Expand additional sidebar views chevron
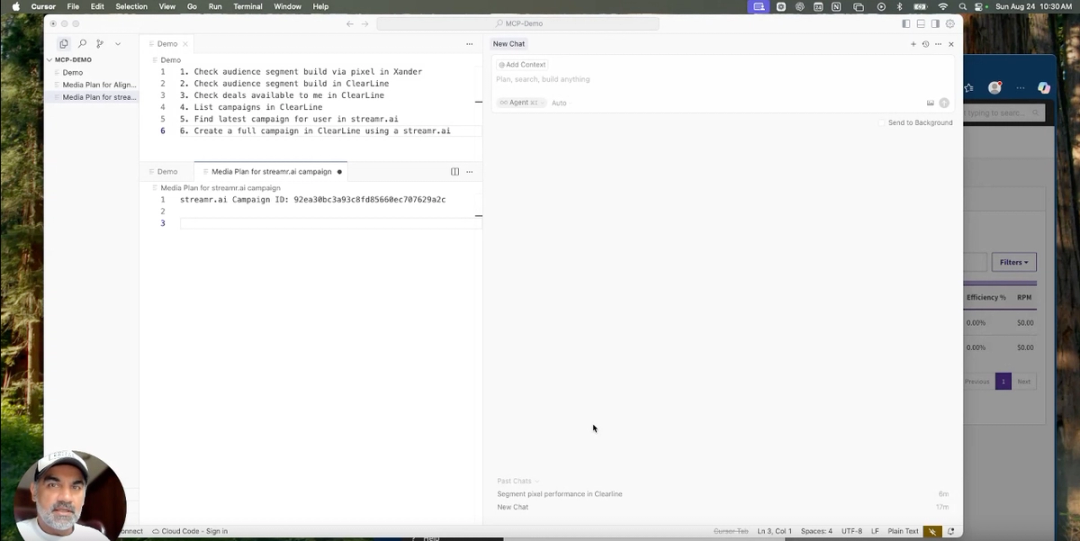The width and height of the screenshot is (1080, 541). pyautogui.click(x=118, y=43)
